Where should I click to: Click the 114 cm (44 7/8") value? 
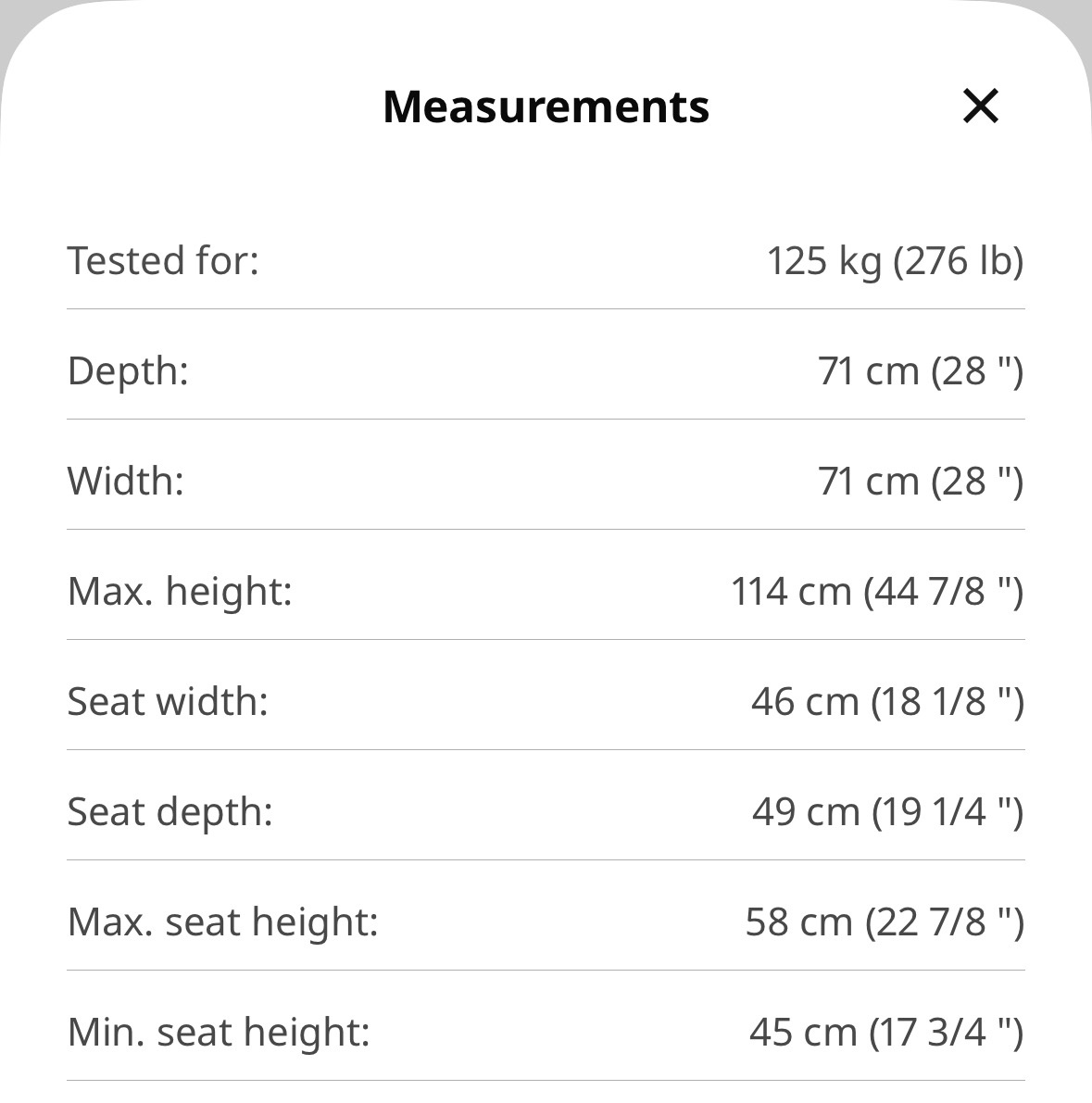877,592
